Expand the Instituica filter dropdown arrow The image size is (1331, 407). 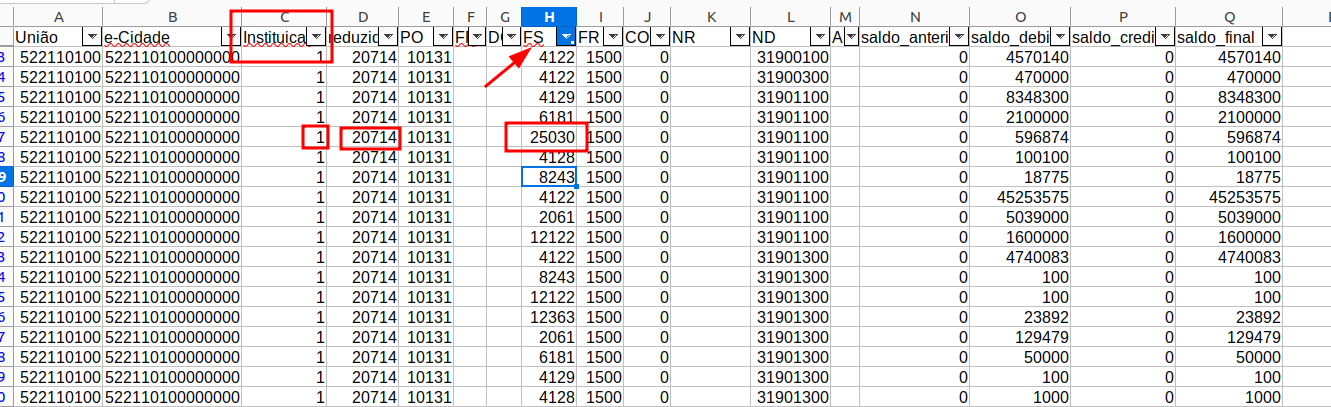coord(318,37)
